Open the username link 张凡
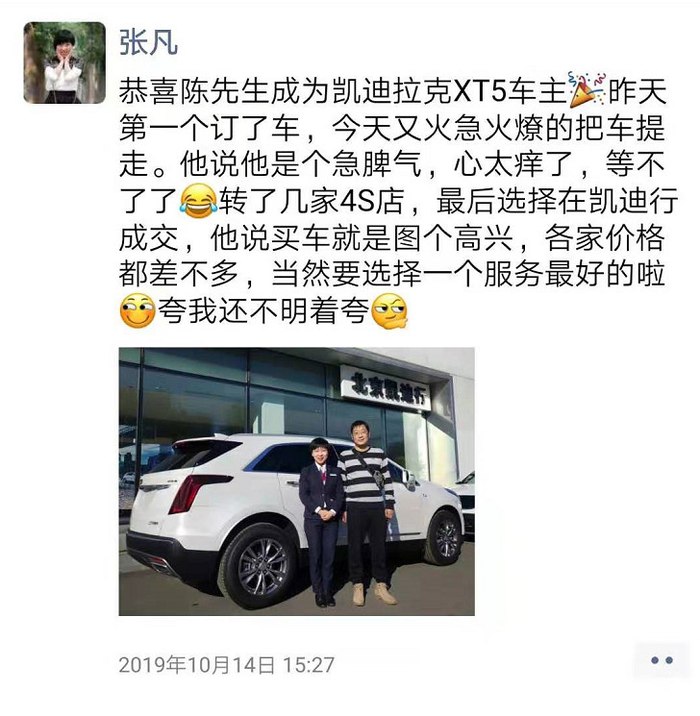The width and height of the screenshot is (700, 716). 148,42
